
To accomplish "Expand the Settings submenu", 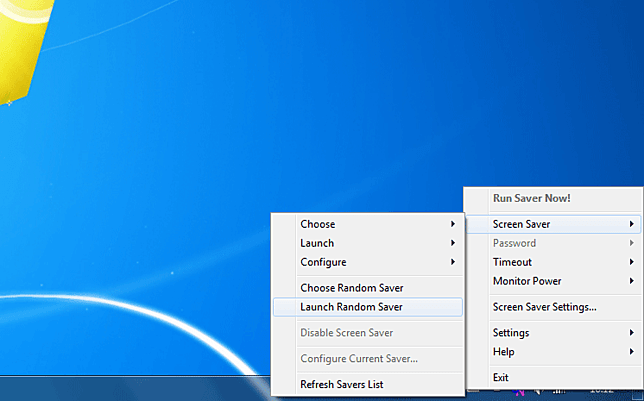I will click(x=554, y=333).
